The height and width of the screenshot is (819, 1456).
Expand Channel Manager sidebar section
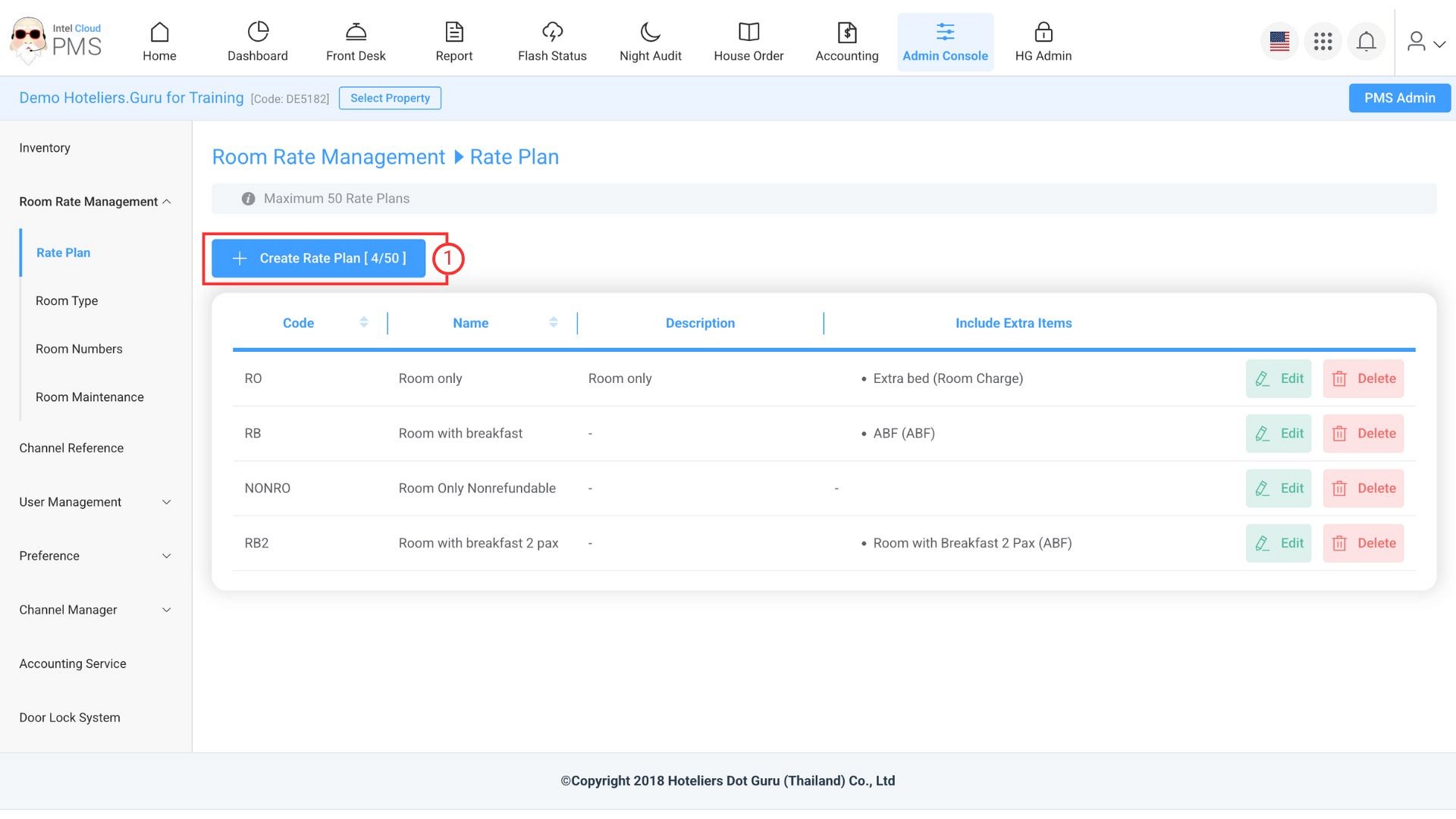click(167, 610)
